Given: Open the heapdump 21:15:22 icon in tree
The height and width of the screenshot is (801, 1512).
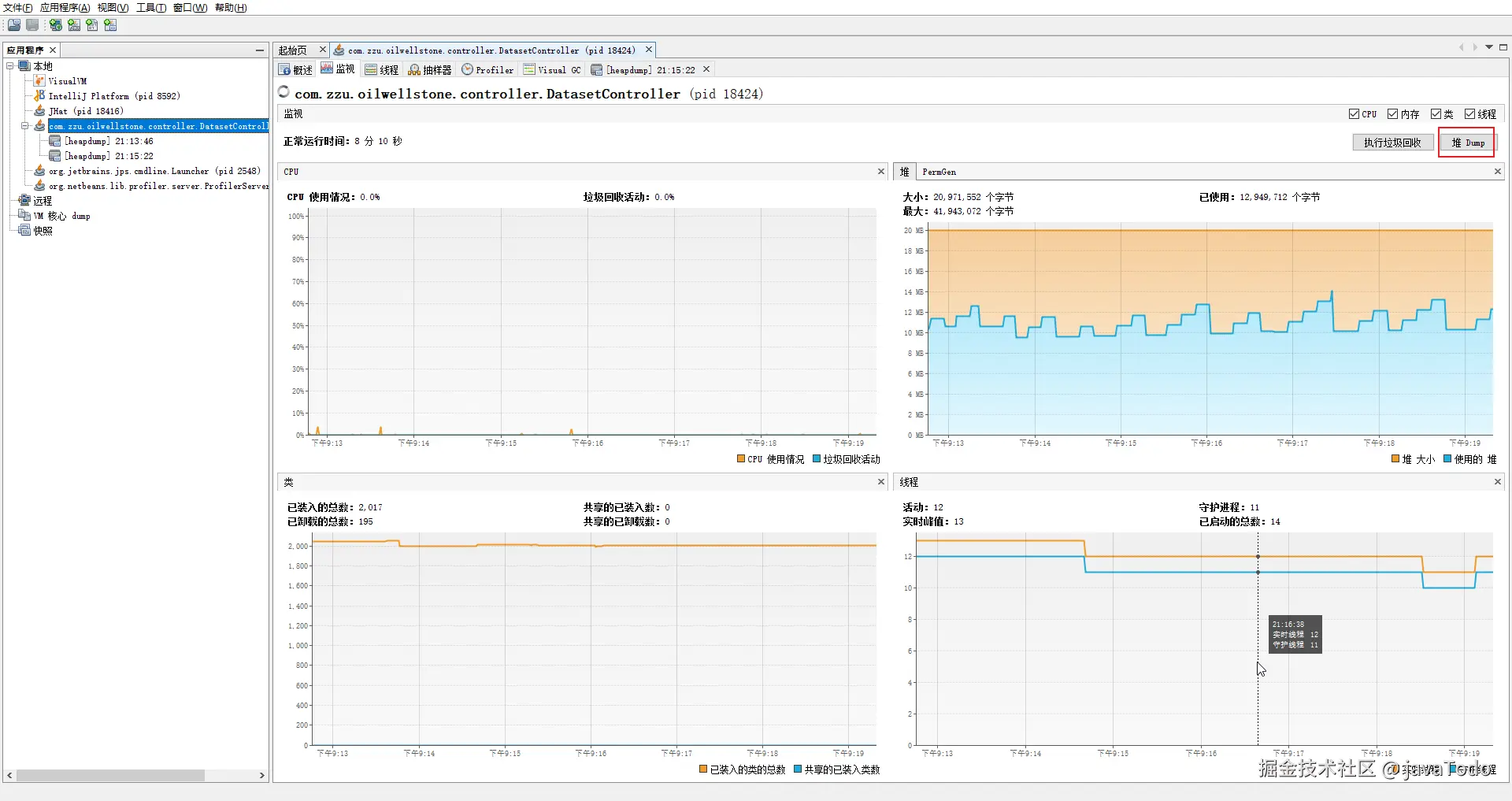Looking at the screenshot, I should click(55, 156).
